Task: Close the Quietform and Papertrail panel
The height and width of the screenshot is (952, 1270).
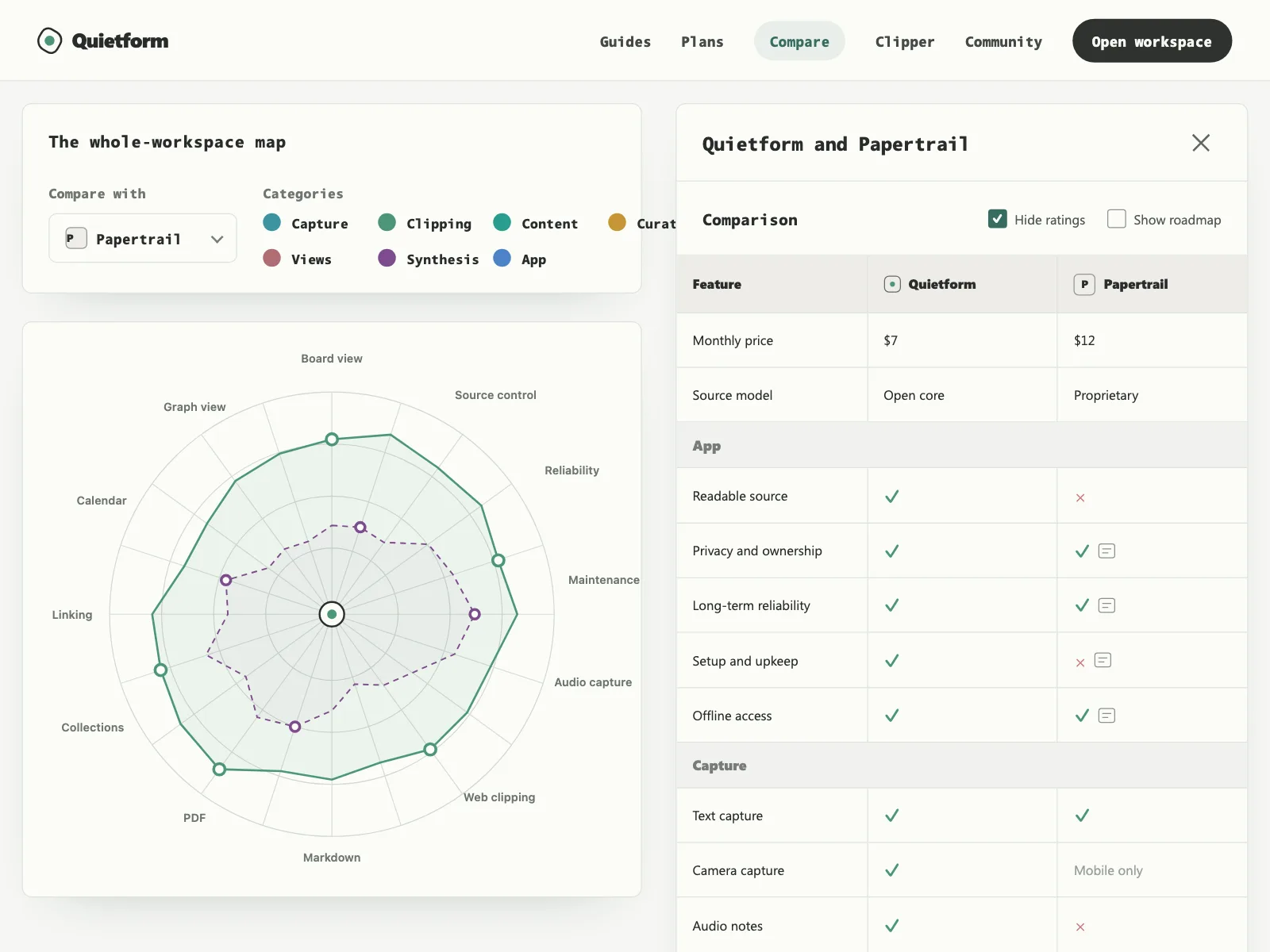Action: [1201, 143]
